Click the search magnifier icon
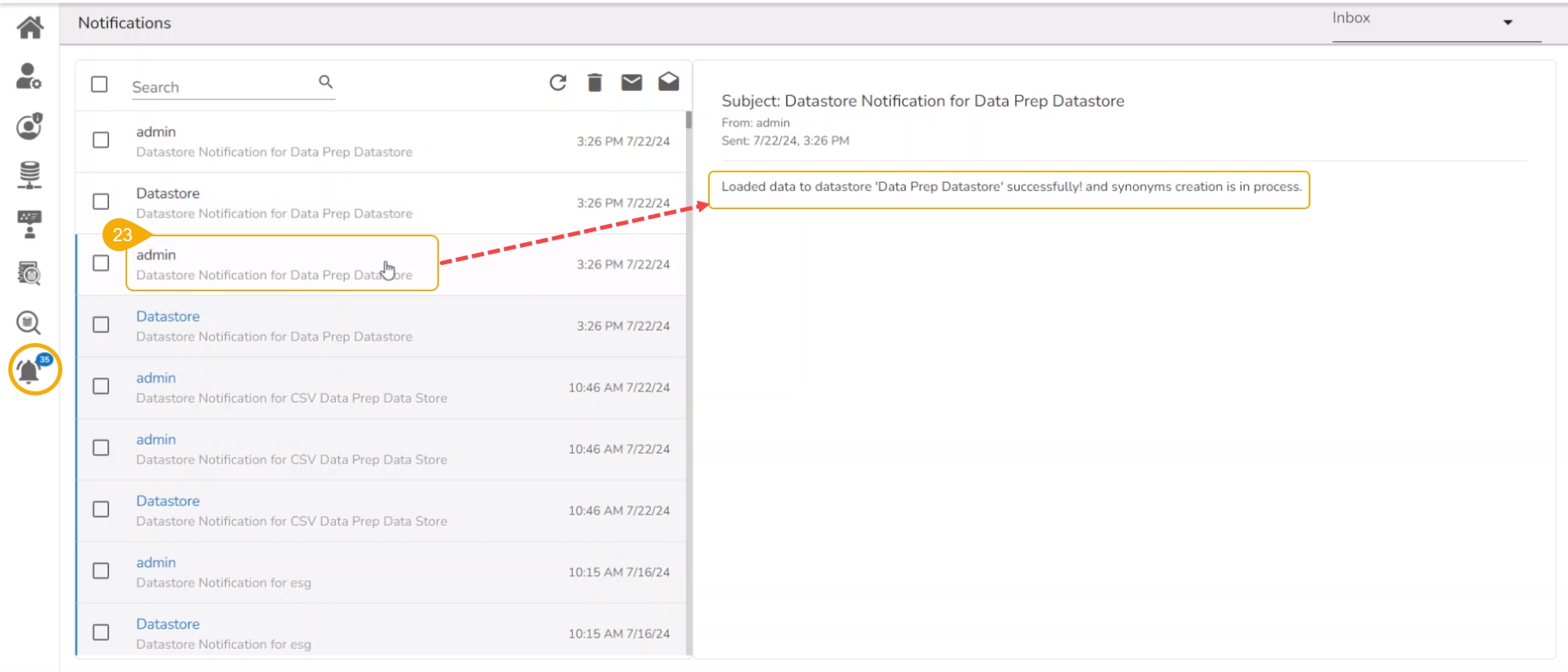The image size is (1568, 672). [x=326, y=82]
